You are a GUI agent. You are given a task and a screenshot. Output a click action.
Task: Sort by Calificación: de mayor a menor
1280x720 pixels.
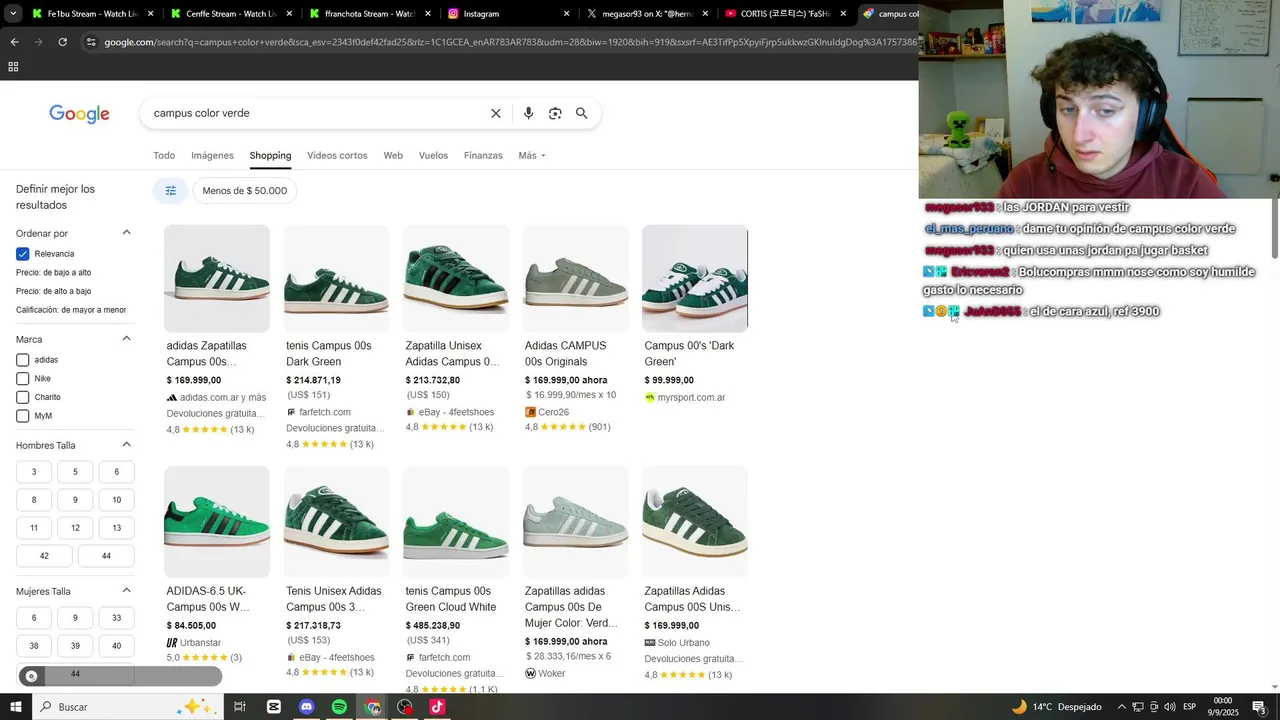point(71,310)
